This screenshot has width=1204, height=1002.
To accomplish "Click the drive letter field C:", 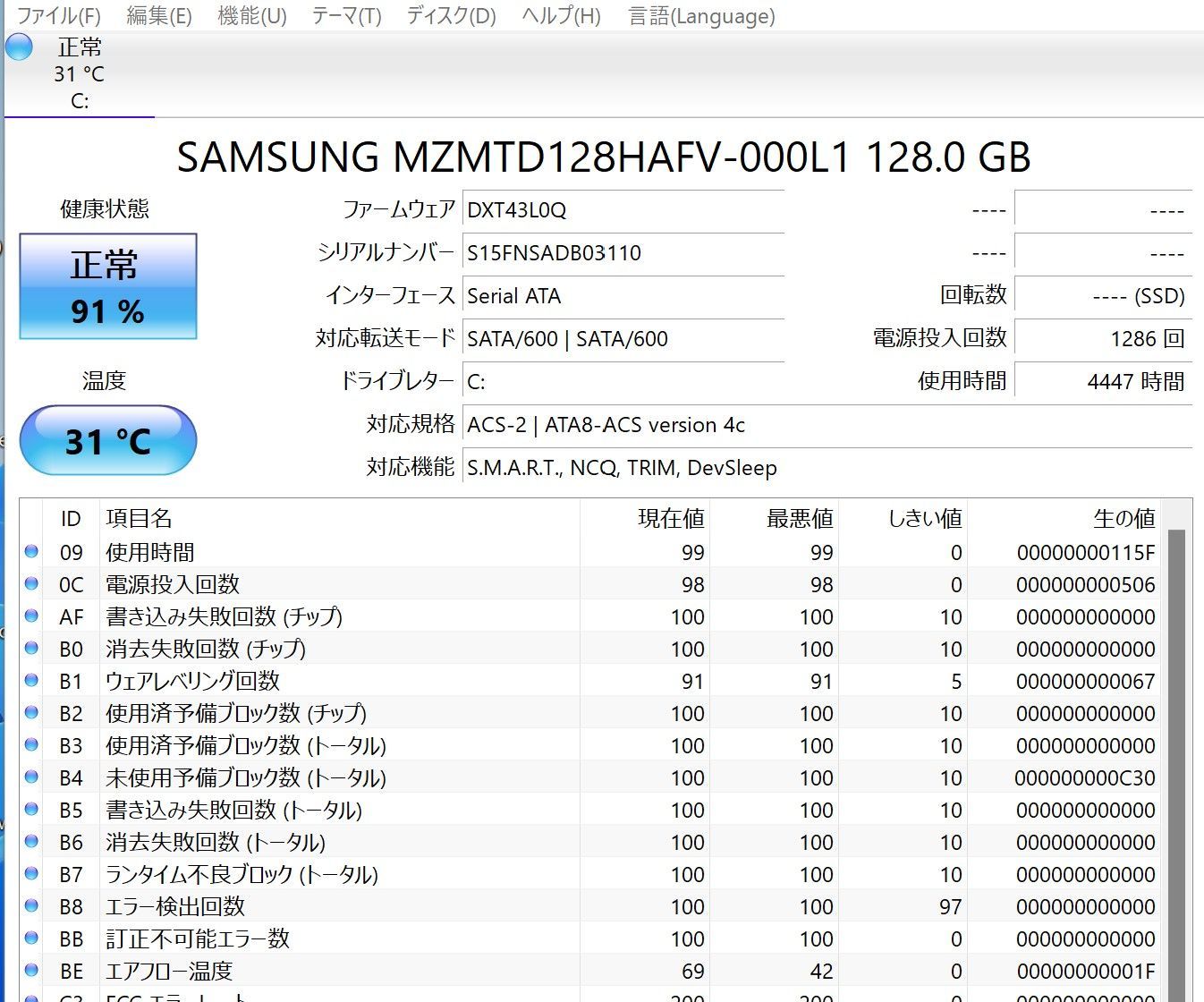I will pyautogui.click(x=623, y=382).
